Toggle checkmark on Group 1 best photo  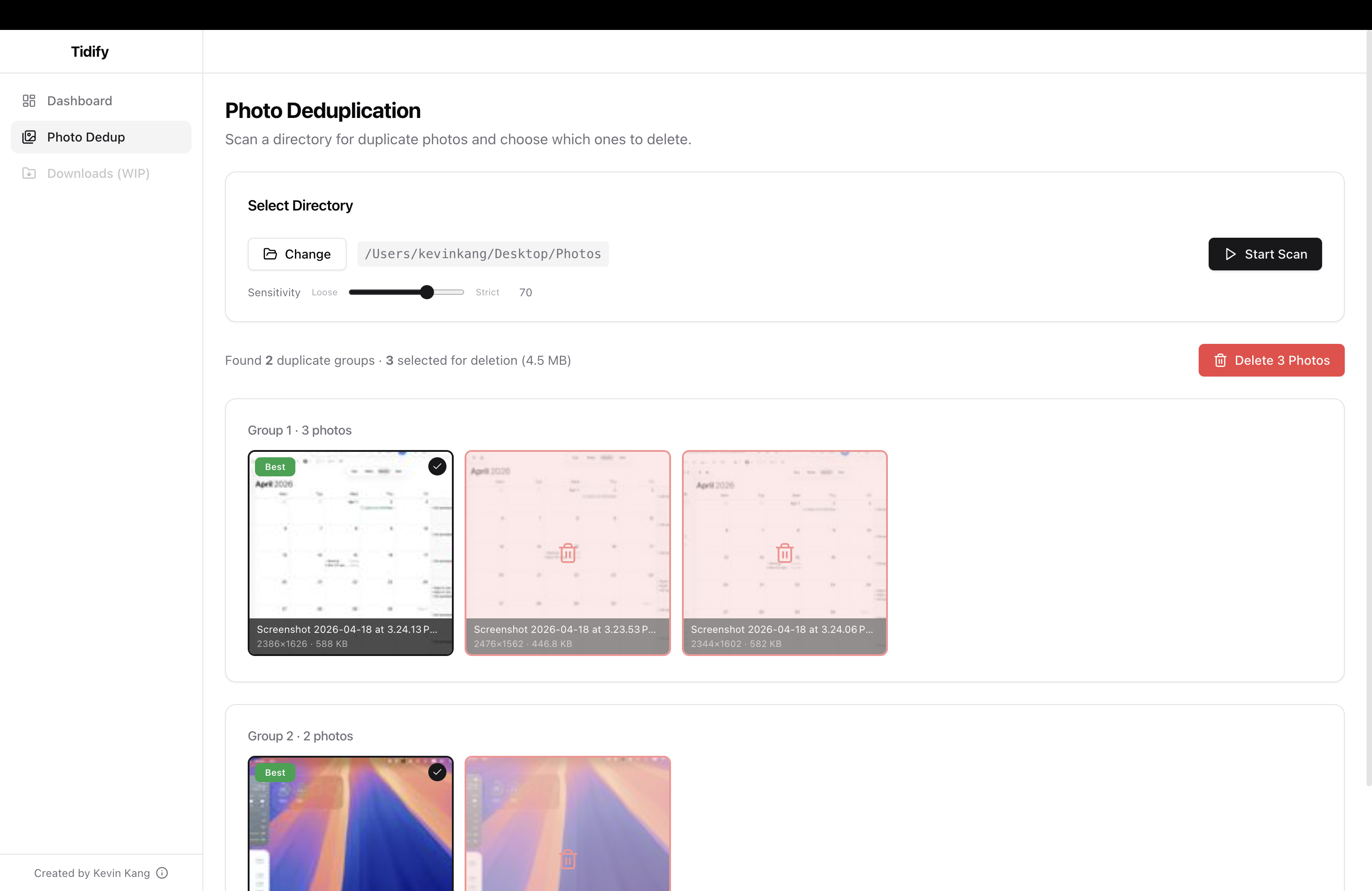pyautogui.click(x=437, y=466)
